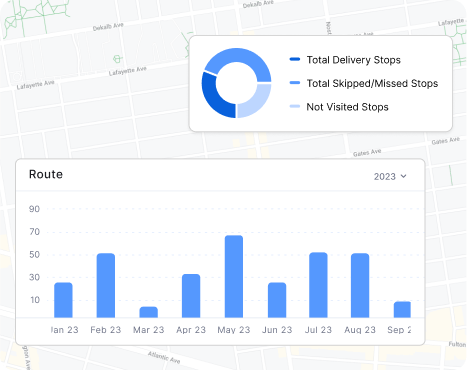Select the Total Delivery Stops legend item
467x371 pixels.
pos(345,60)
